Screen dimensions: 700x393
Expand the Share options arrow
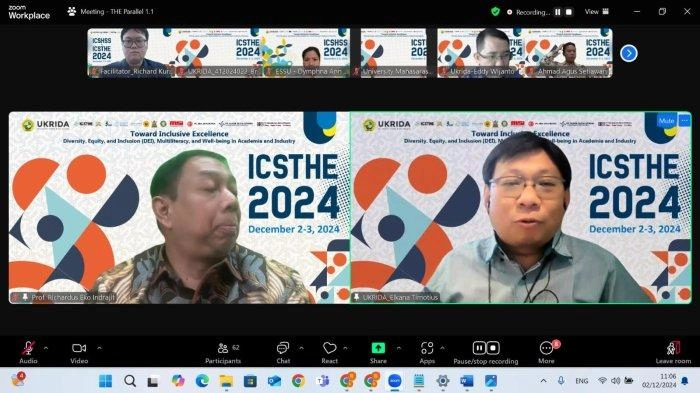[x=399, y=348]
